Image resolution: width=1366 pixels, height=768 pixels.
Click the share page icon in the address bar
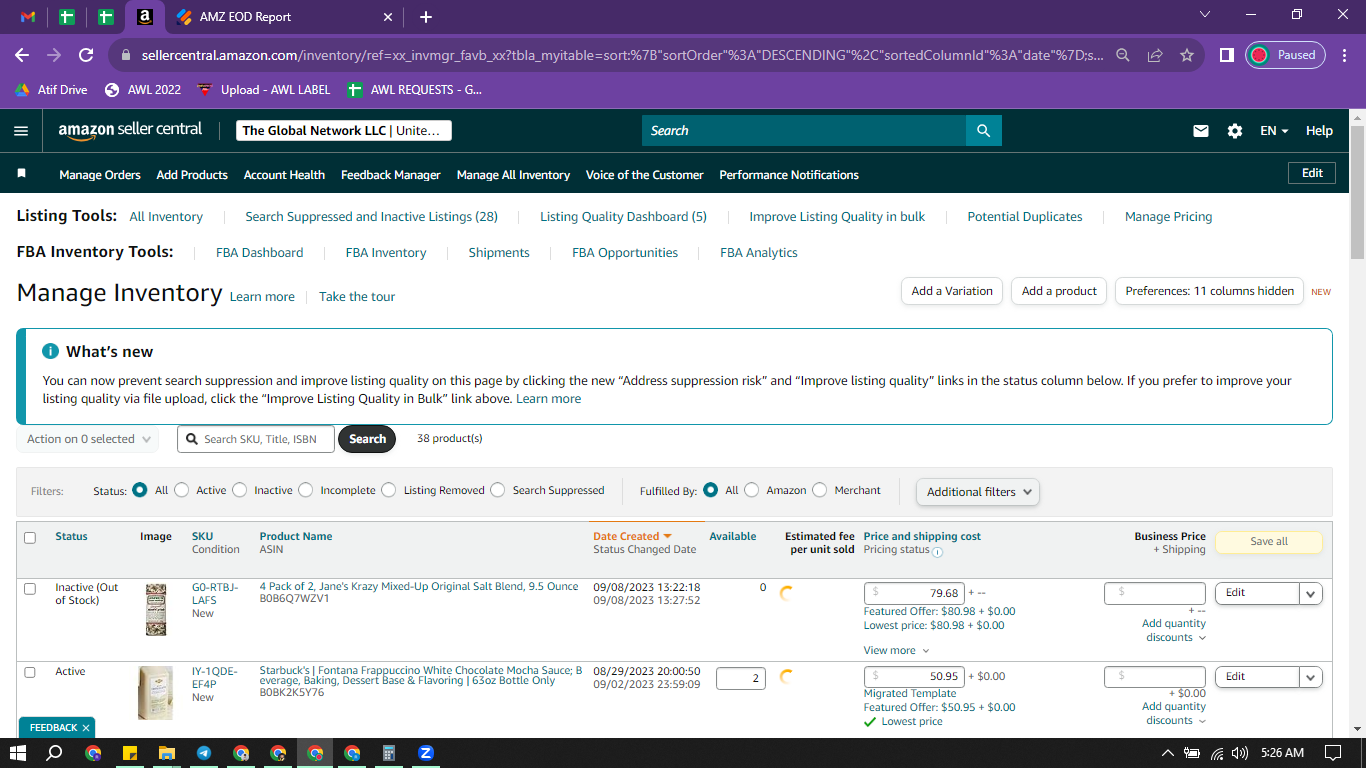click(1155, 56)
